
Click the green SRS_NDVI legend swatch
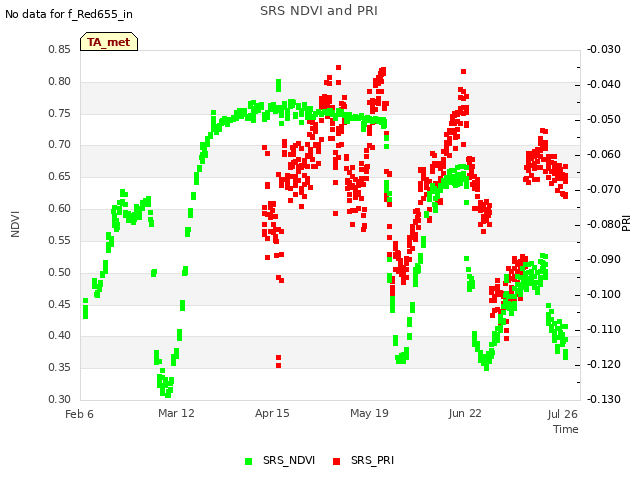(248, 461)
